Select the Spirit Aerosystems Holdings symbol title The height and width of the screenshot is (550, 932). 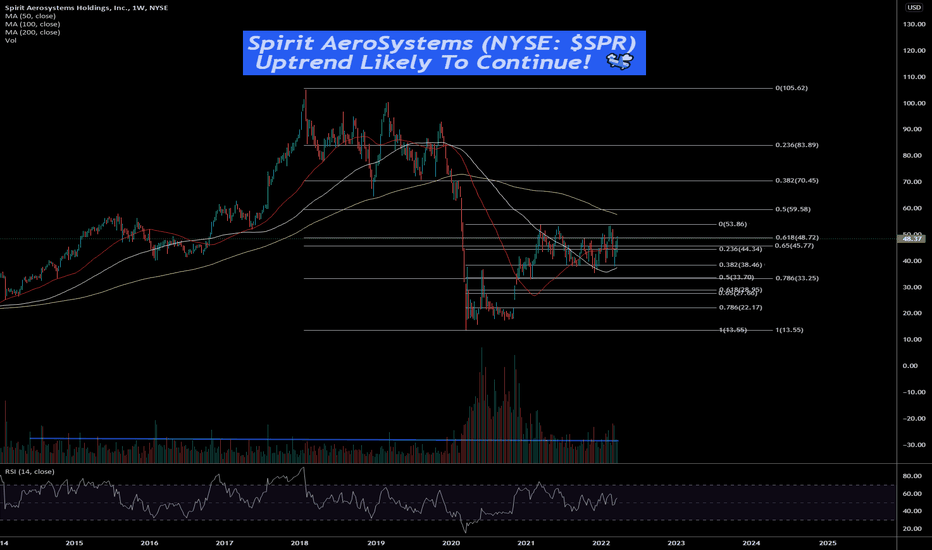coord(86,8)
